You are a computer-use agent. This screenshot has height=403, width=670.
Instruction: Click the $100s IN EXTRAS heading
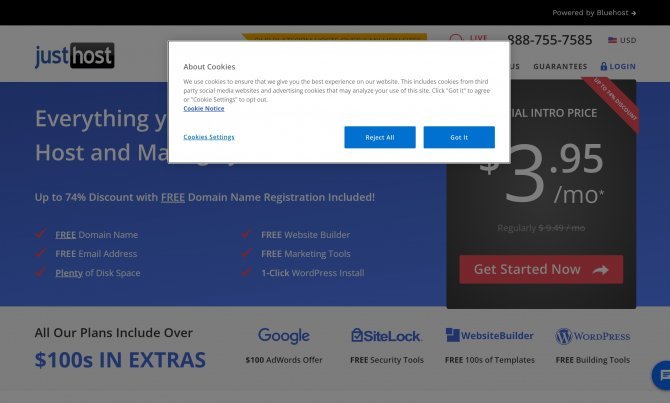pyautogui.click(x=120, y=360)
